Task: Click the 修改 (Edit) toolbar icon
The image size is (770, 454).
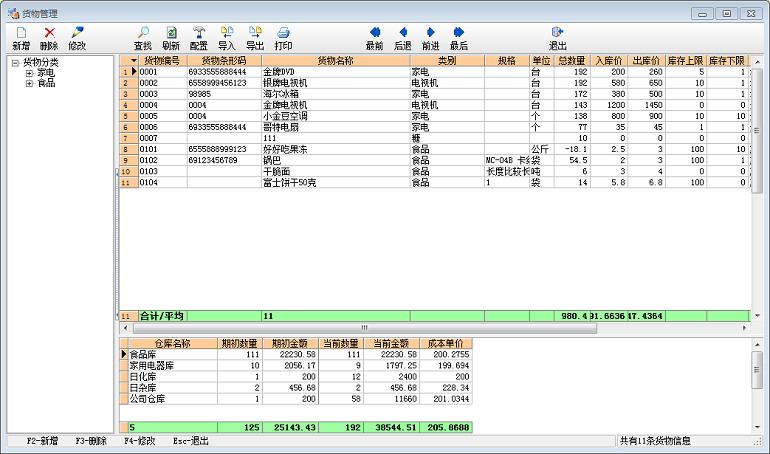Action: click(x=77, y=38)
